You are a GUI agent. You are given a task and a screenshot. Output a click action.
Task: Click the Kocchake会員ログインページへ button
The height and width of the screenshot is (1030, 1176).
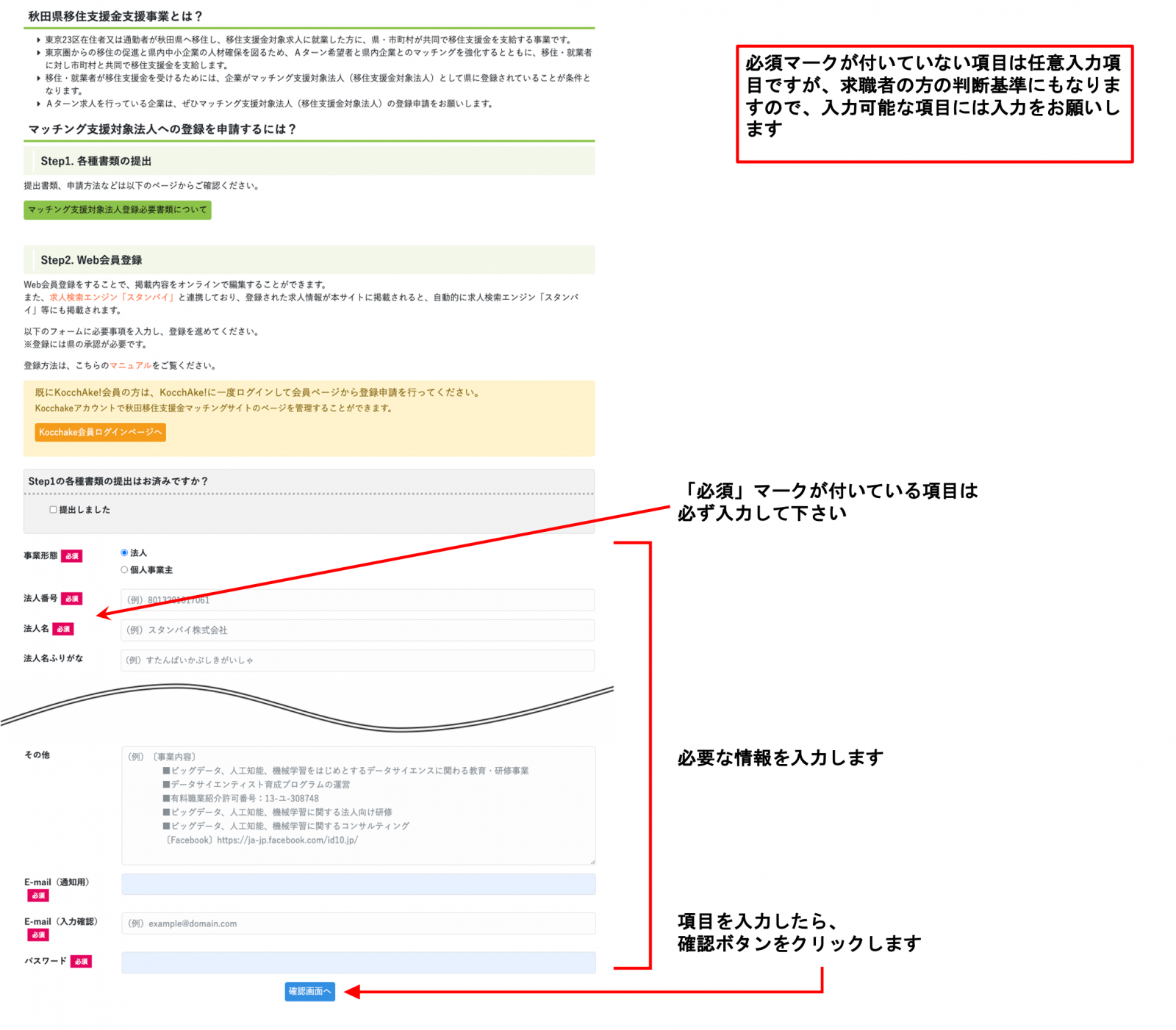[100, 432]
